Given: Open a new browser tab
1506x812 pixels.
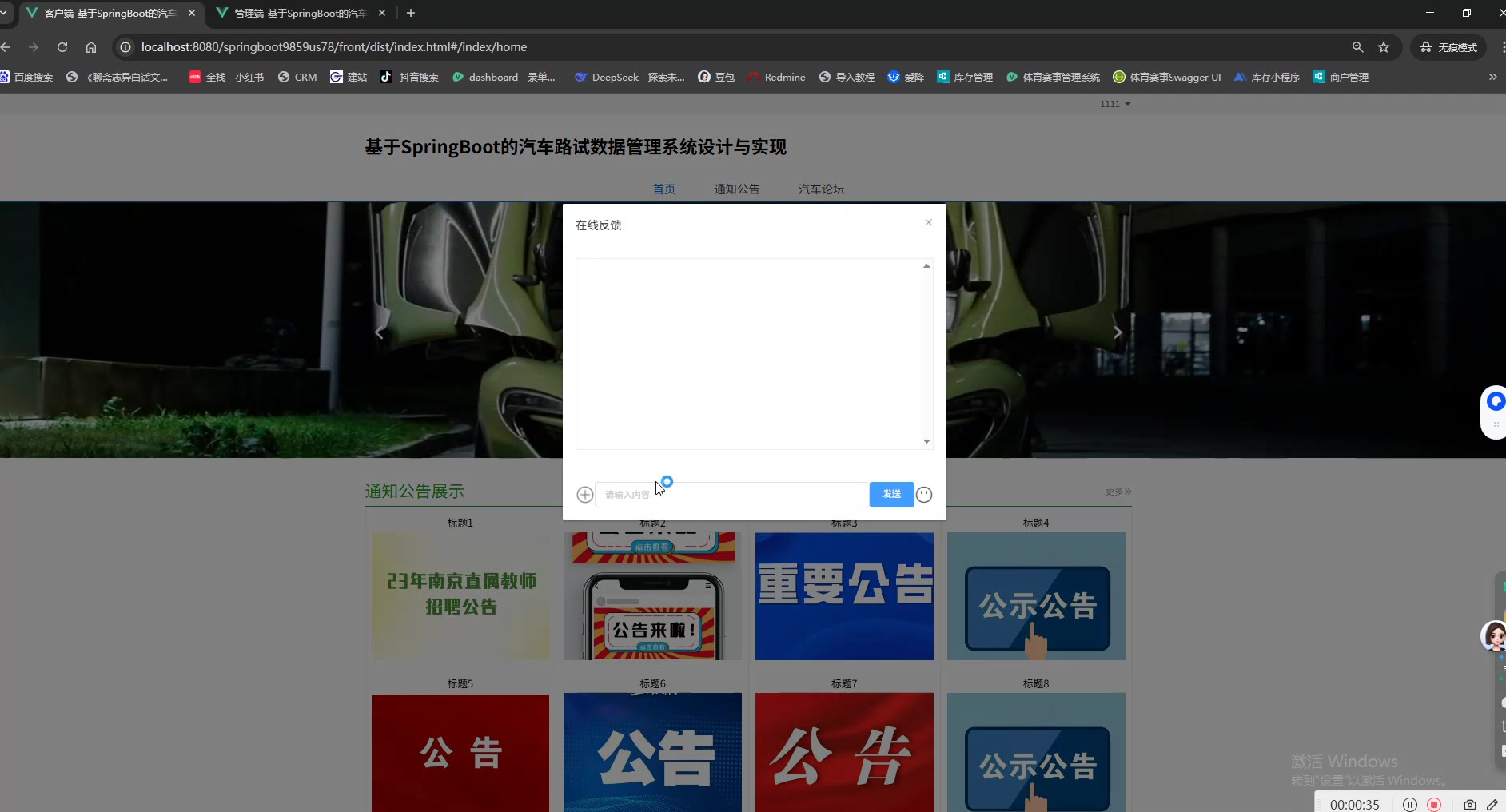Looking at the screenshot, I should tap(411, 13).
